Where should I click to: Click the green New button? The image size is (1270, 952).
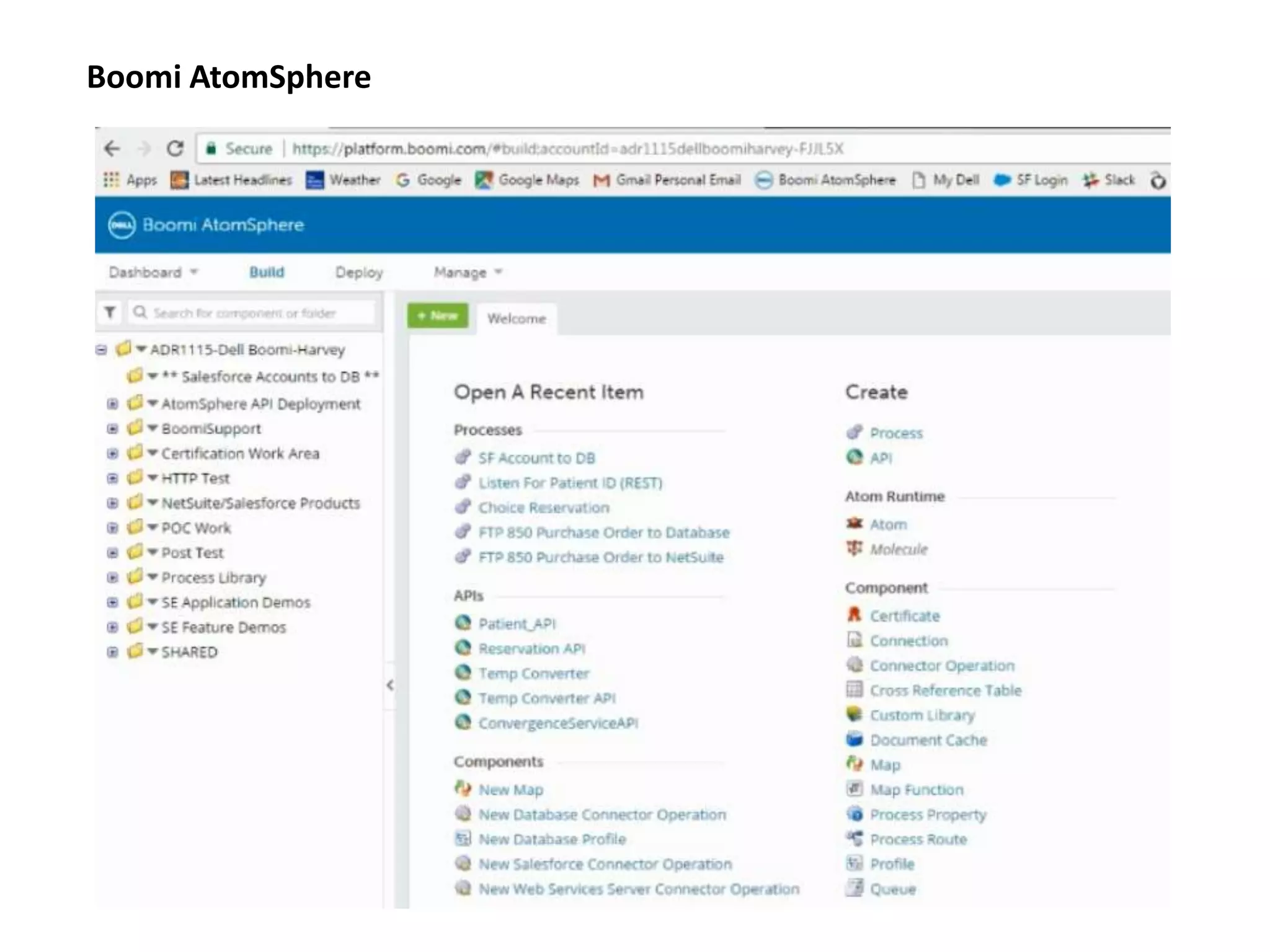tap(438, 316)
